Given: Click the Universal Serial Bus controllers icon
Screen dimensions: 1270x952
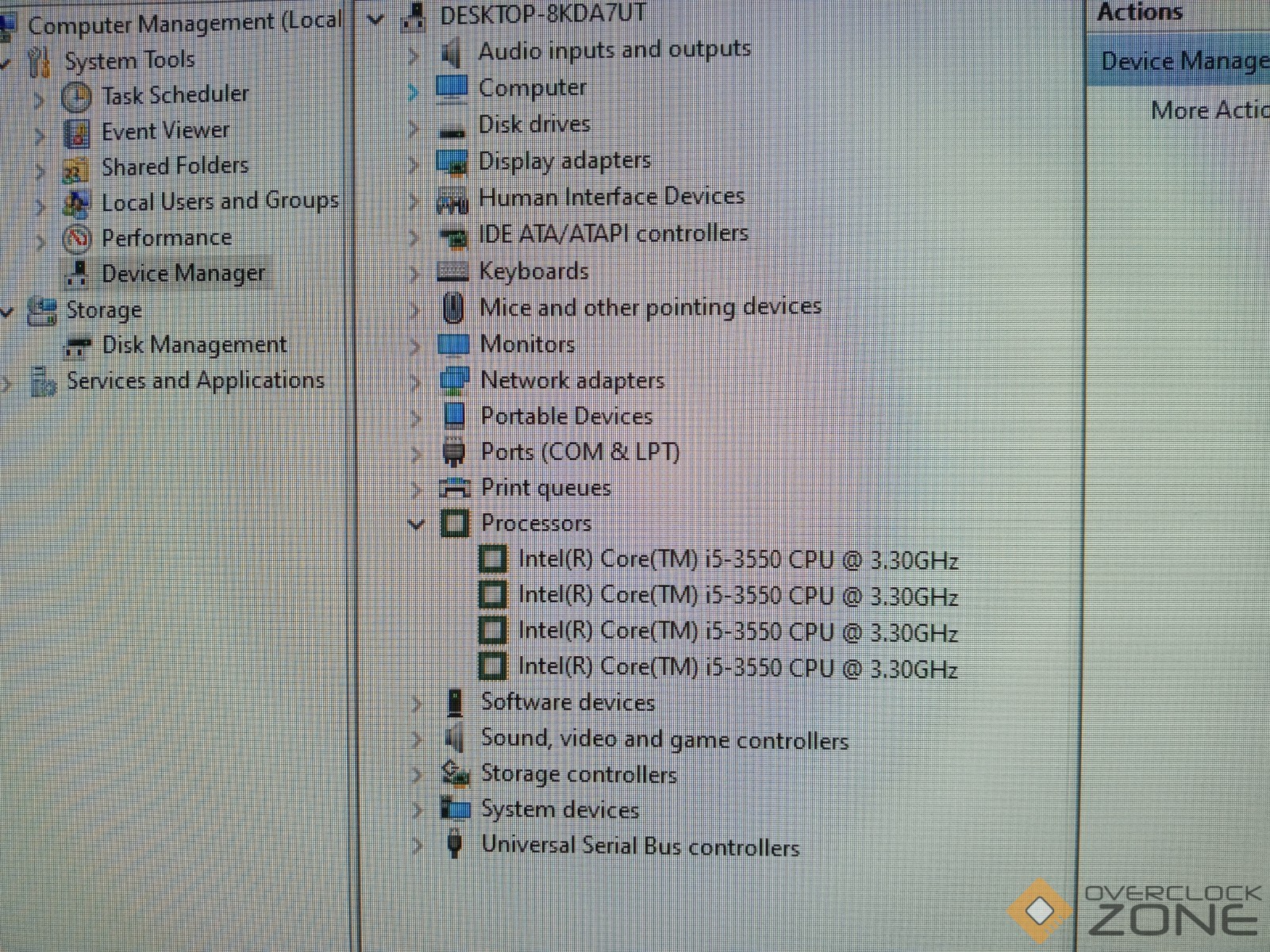Looking at the screenshot, I should tap(455, 844).
